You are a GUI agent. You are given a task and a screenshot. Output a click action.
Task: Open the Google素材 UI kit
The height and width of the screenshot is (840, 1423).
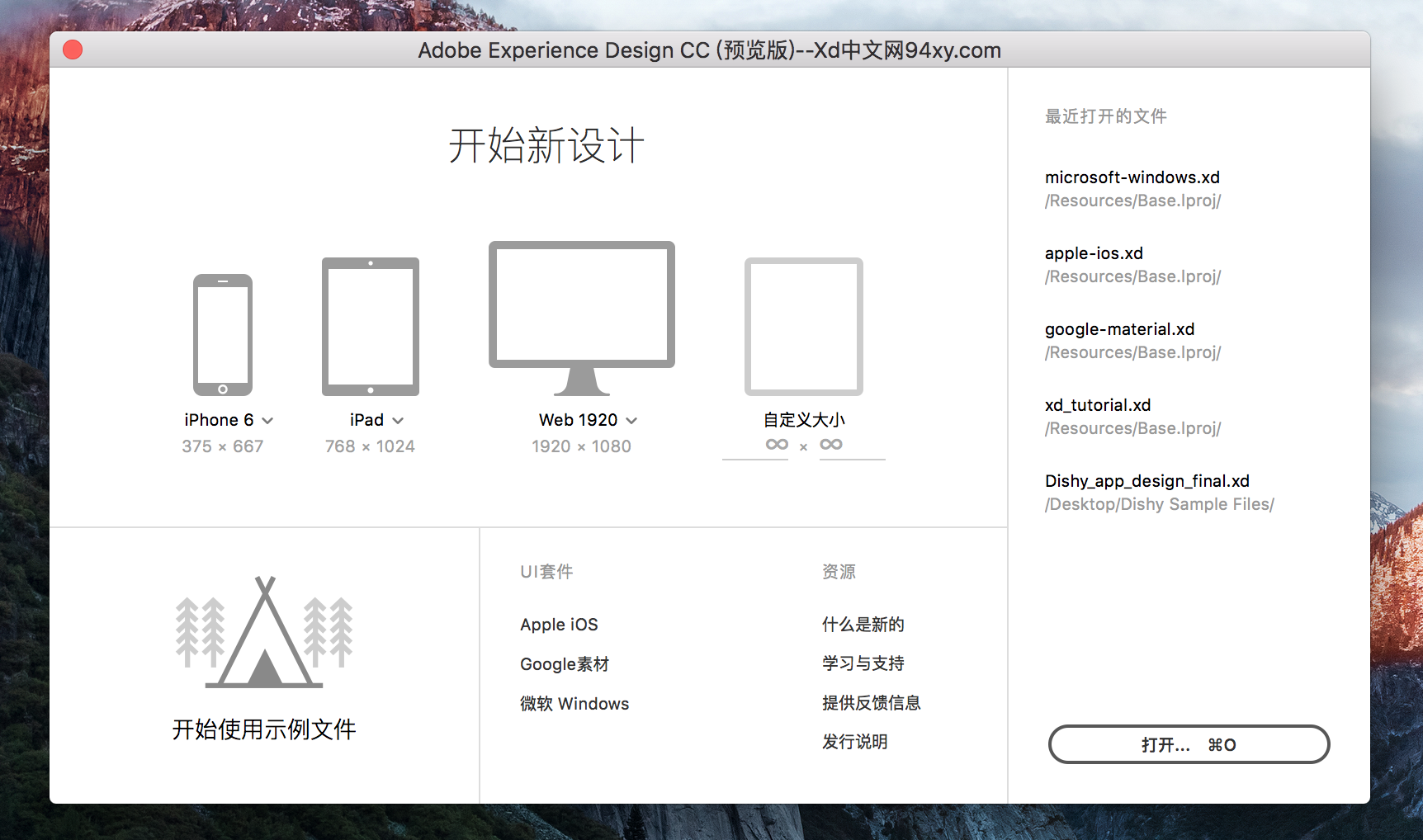click(565, 663)
